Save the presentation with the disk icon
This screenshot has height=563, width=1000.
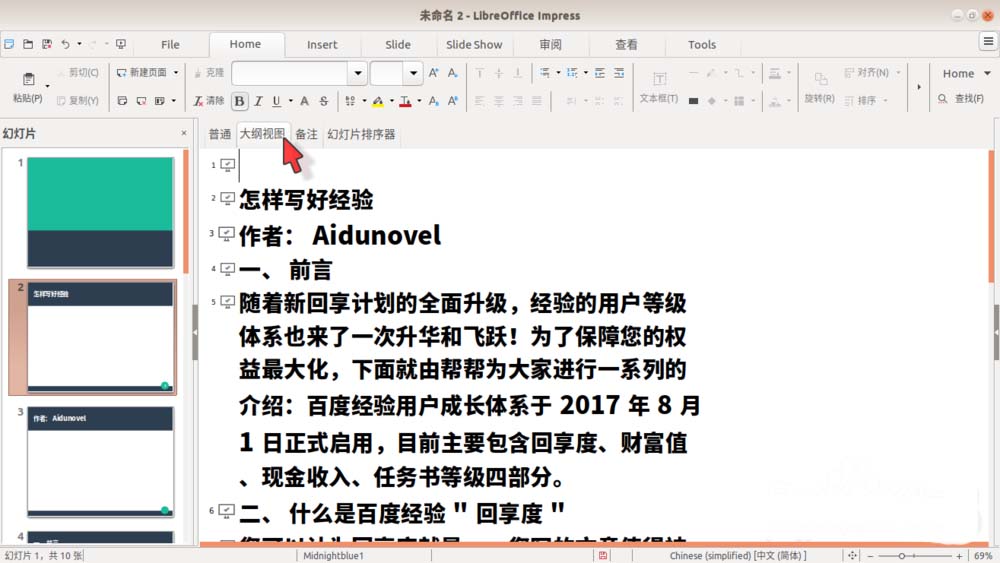pos(47,44)
